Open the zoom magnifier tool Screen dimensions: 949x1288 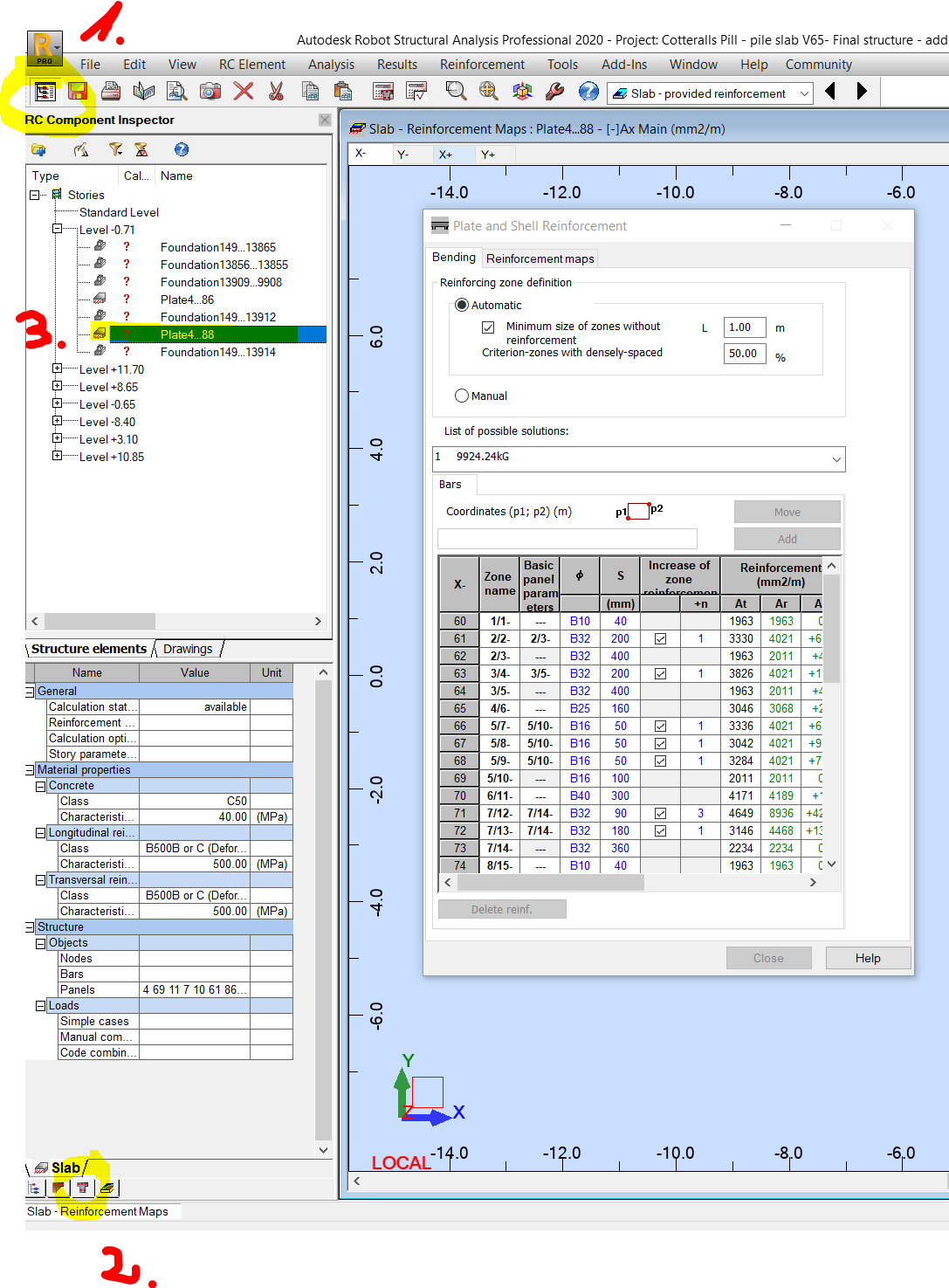click(x=456, y=91)
